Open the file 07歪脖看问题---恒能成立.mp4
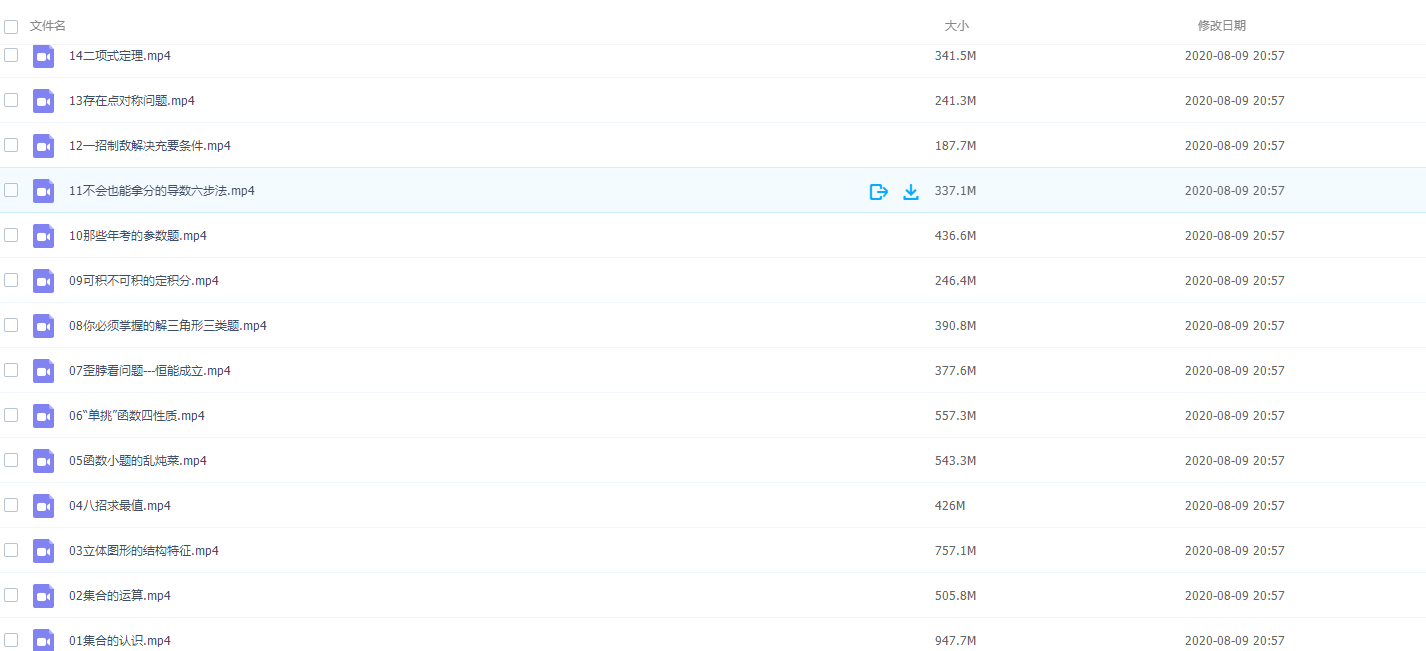 (149, 371)
